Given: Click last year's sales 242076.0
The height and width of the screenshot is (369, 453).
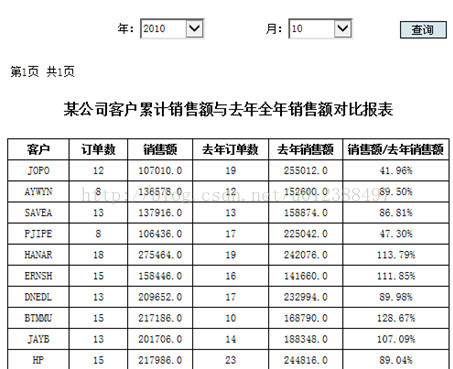Looking at the screenshot, I should pos(306,255).
